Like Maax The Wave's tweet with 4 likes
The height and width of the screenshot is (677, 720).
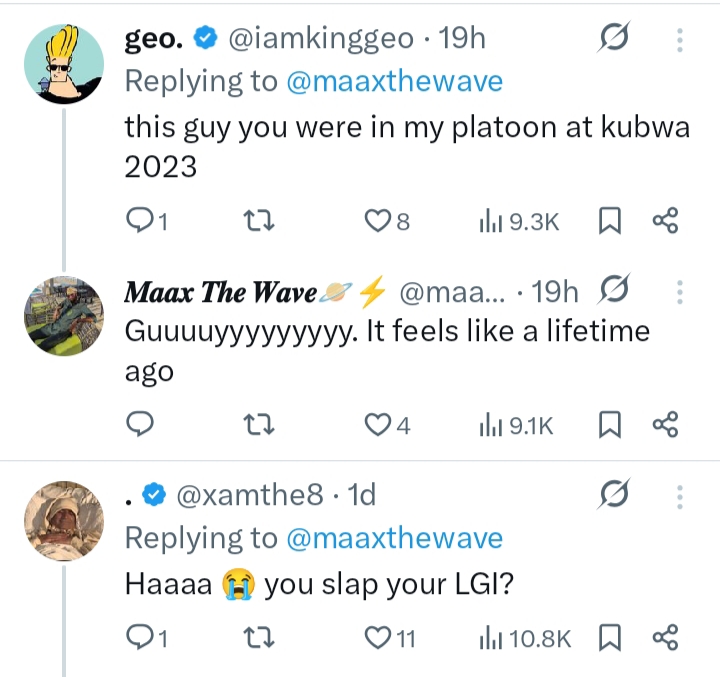[x=377, y=426]
